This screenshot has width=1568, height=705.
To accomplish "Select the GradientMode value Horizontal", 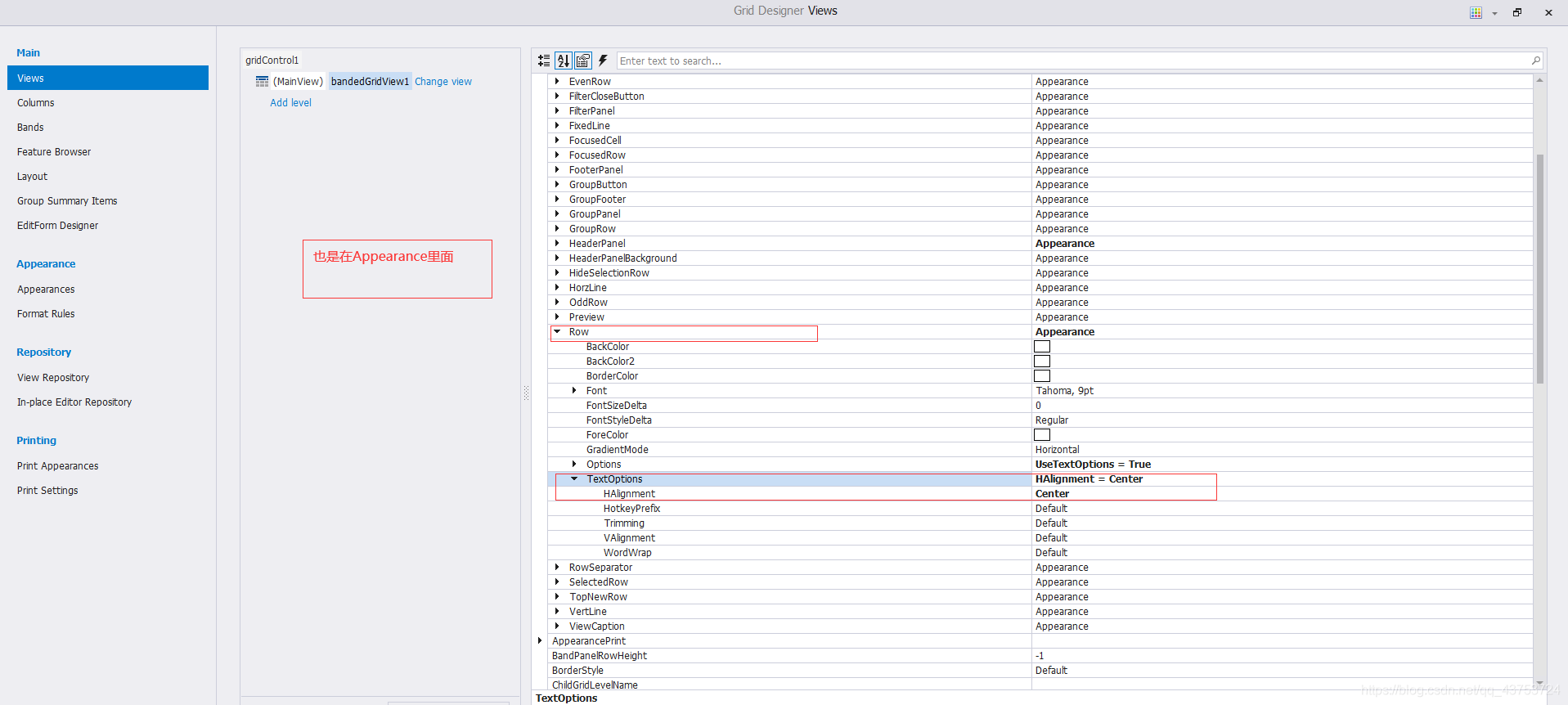I will click(x=1058, y=450).
